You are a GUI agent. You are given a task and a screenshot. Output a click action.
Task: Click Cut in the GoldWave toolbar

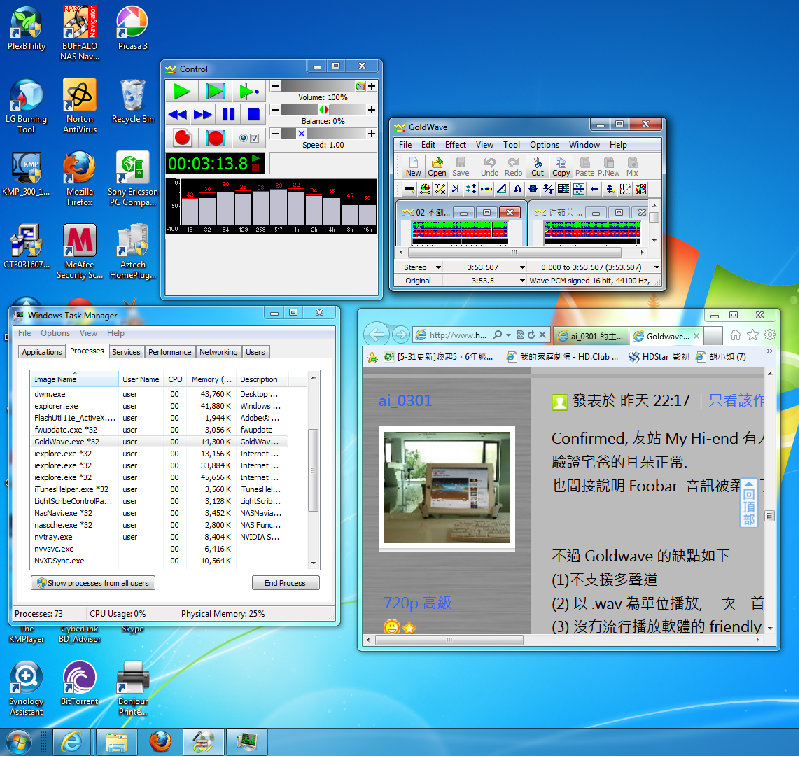[538, 167]
